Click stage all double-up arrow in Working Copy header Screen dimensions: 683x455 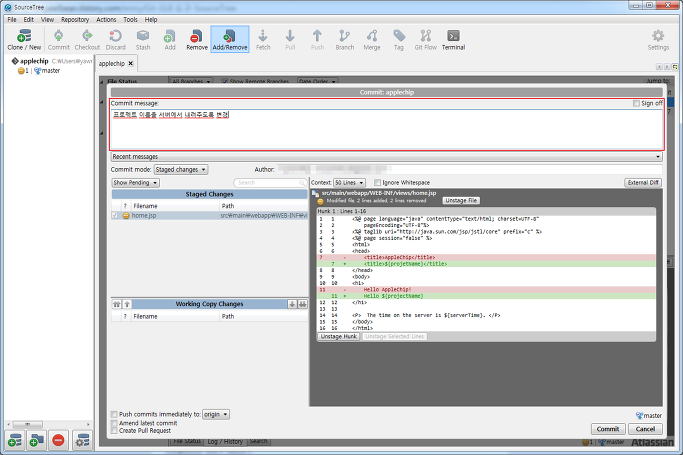click(117, 304)
